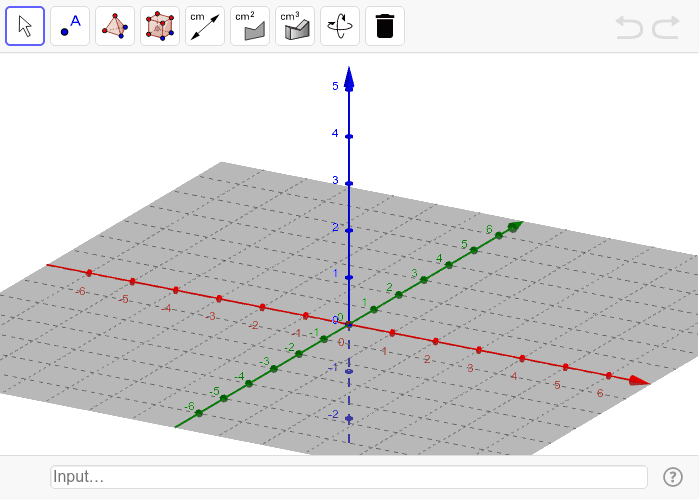Viewport: 700px width, 500px height.
Task: Undo the last action
Action: tap(629, 27)
